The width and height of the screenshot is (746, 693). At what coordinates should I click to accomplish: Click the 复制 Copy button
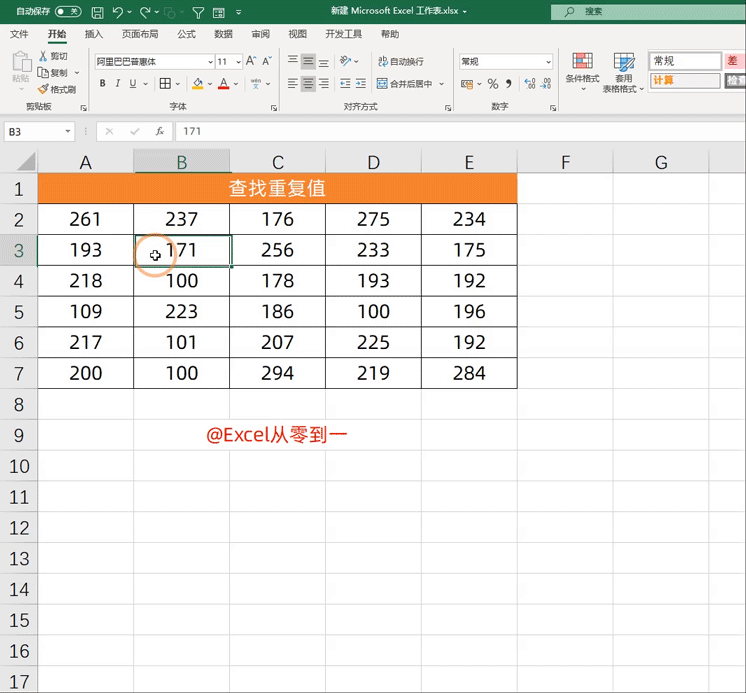[53, 73]
